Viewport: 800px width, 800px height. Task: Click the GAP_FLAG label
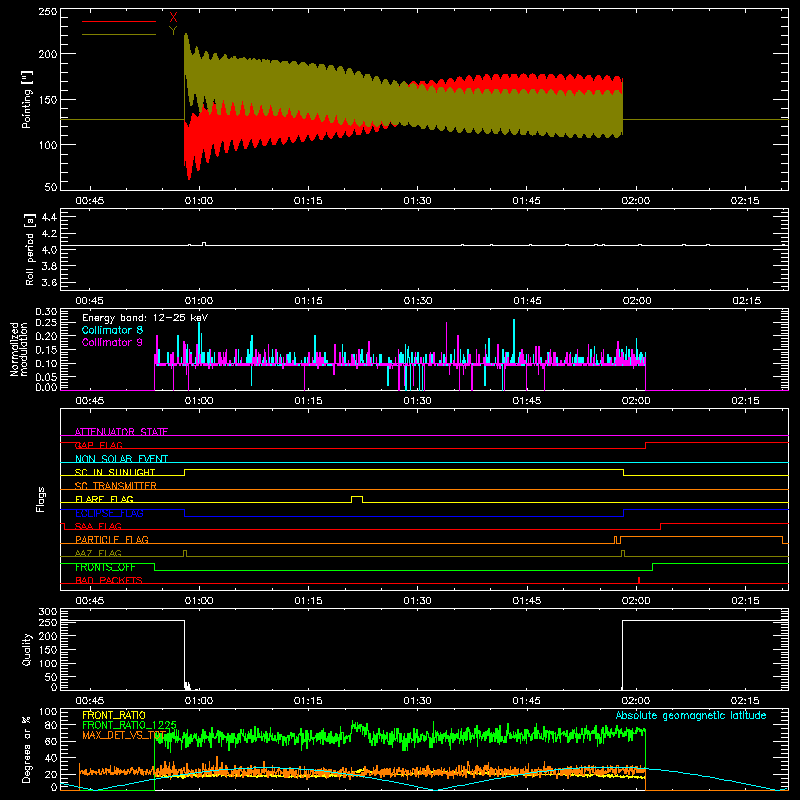pyautogui.click(x=98, y=445)
